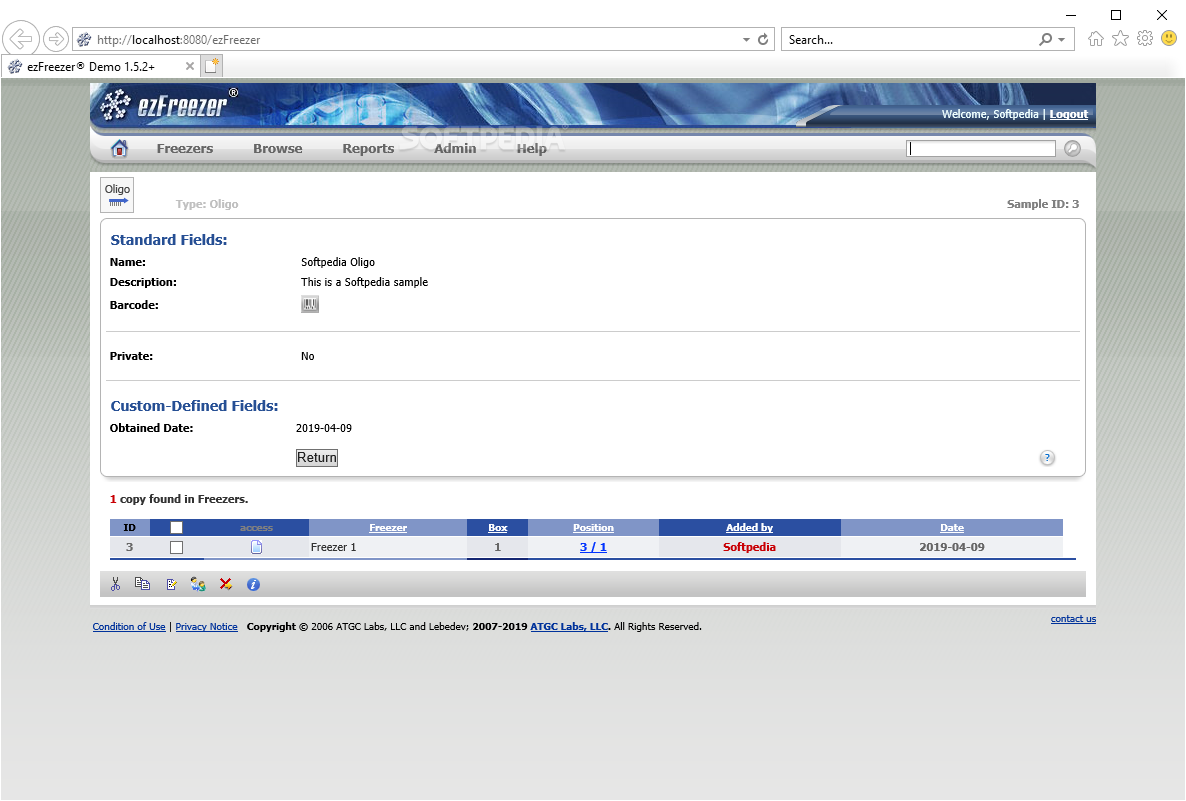Focus the ezFreezer search input field
The height and width of the screenshot is (801, 1186).
point(980,148)
